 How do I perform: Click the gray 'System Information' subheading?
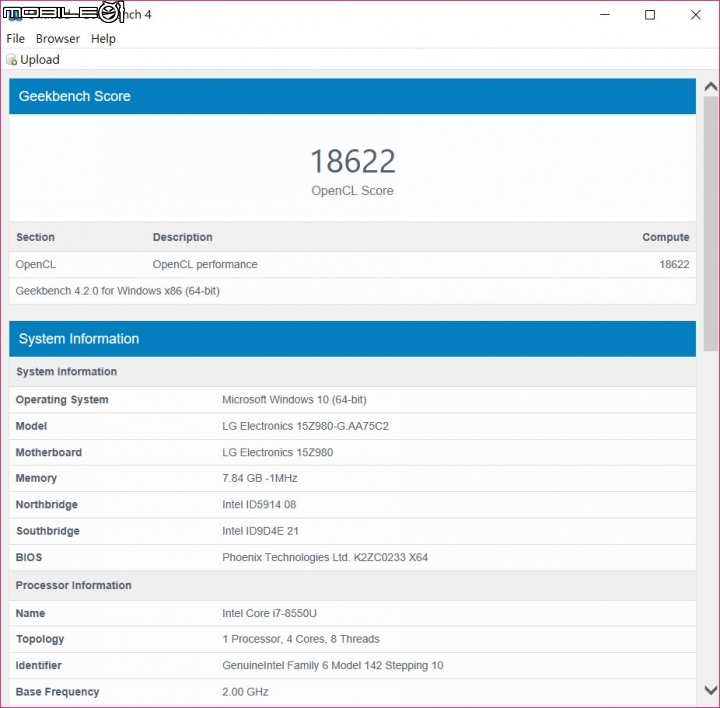click(x=67, y=371)
